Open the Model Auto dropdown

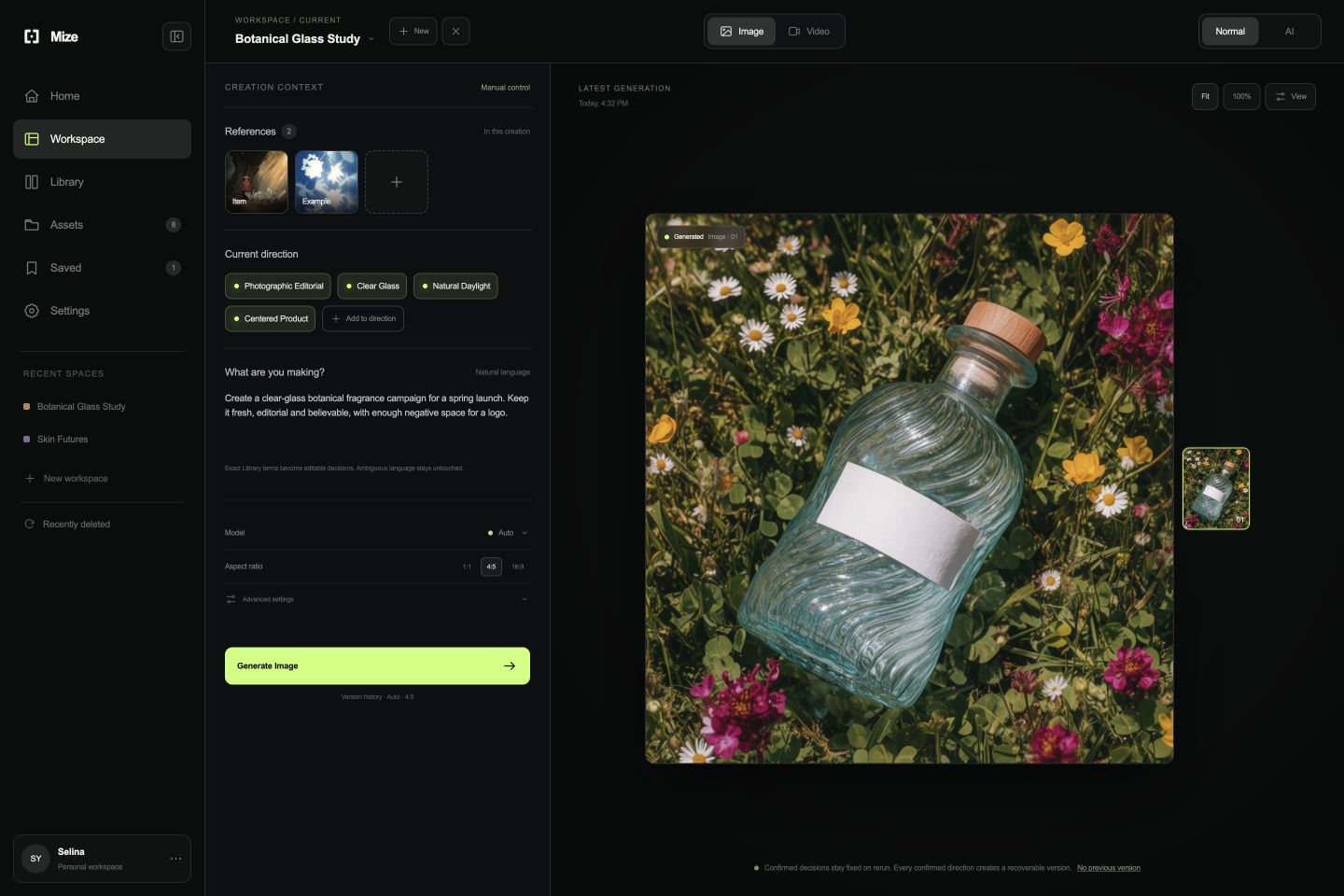[x=508, y=533]
